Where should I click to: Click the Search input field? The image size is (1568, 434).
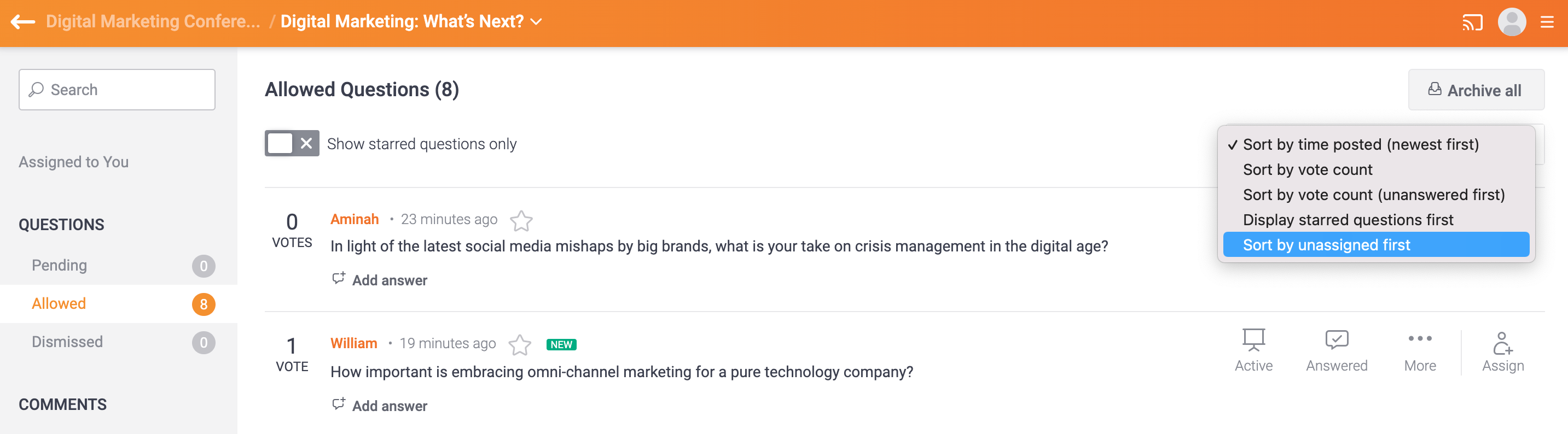pyautogui.click(x=117, y=90)
